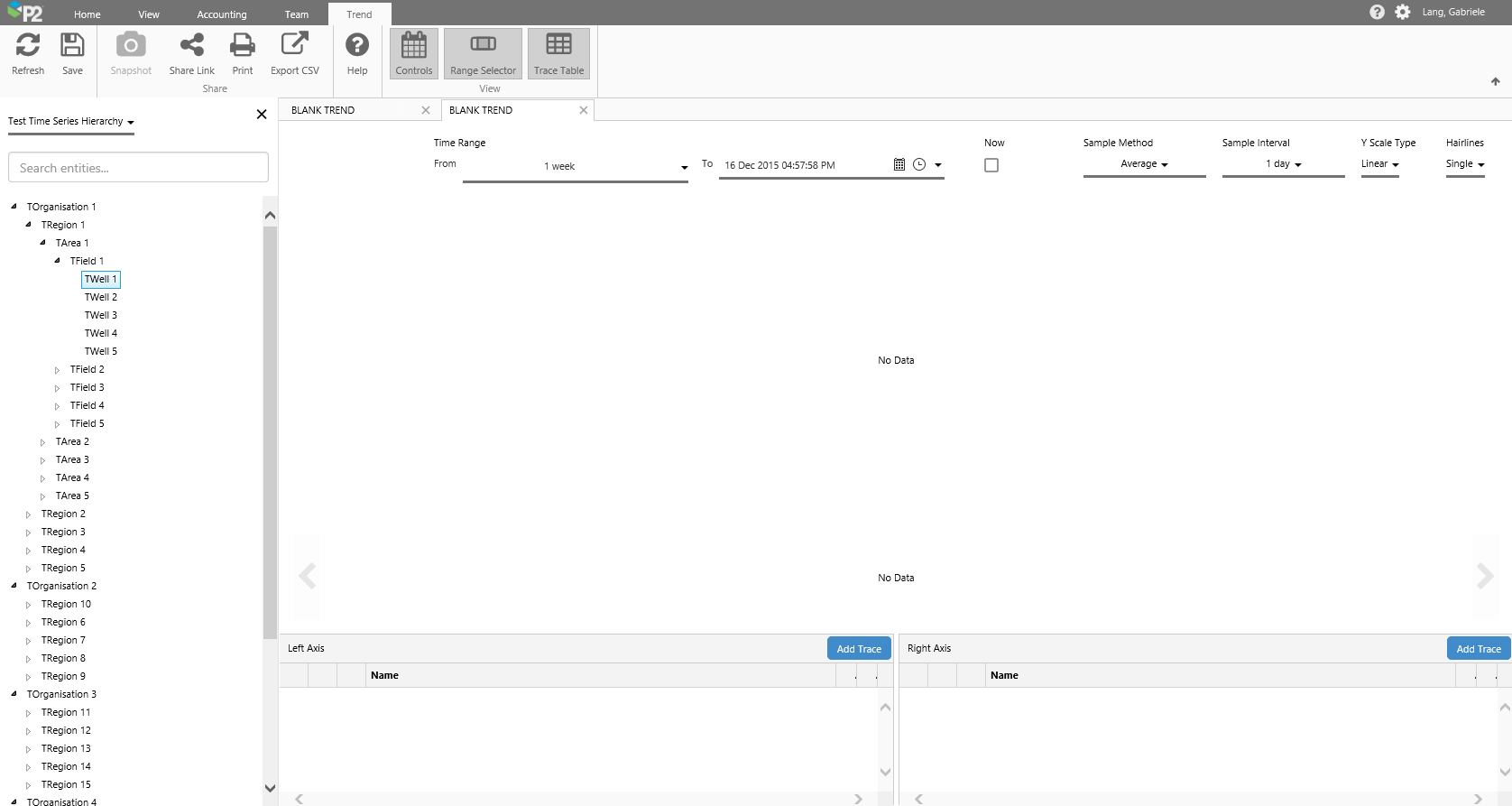This screenshot has height=806, width=1512.
Task: Click the Search entities input field
Action: [138, 168]
